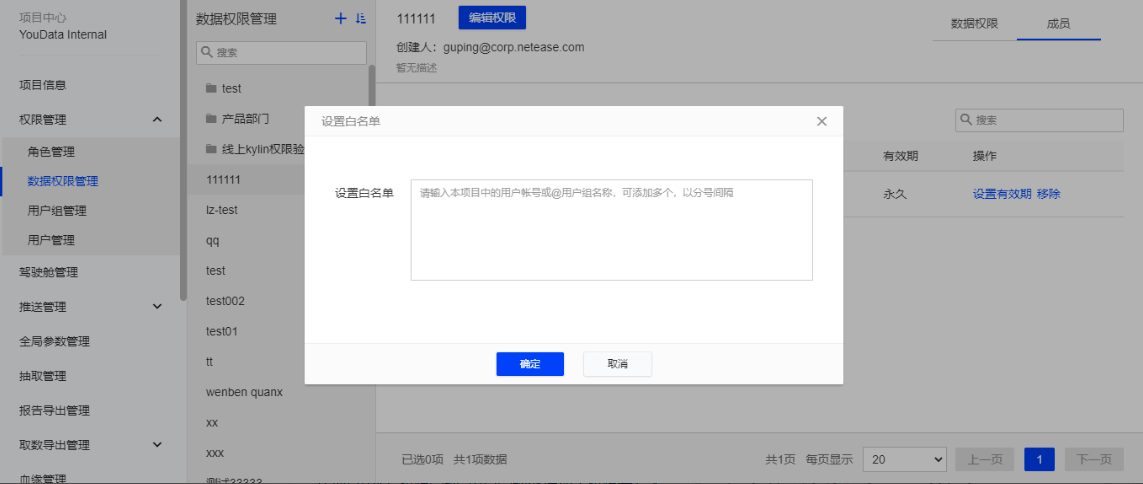Click the magnifier icon in left search box
1143x484 pixels.
(205, 52)
